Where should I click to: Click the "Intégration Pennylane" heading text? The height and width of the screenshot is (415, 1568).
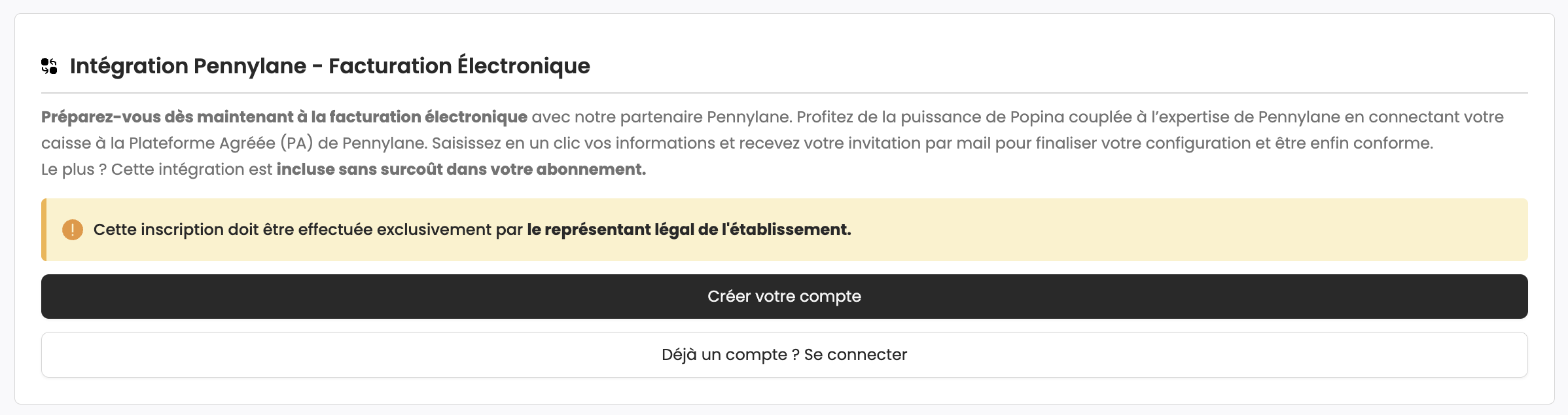pyautogui.click(x=188, y=66)
